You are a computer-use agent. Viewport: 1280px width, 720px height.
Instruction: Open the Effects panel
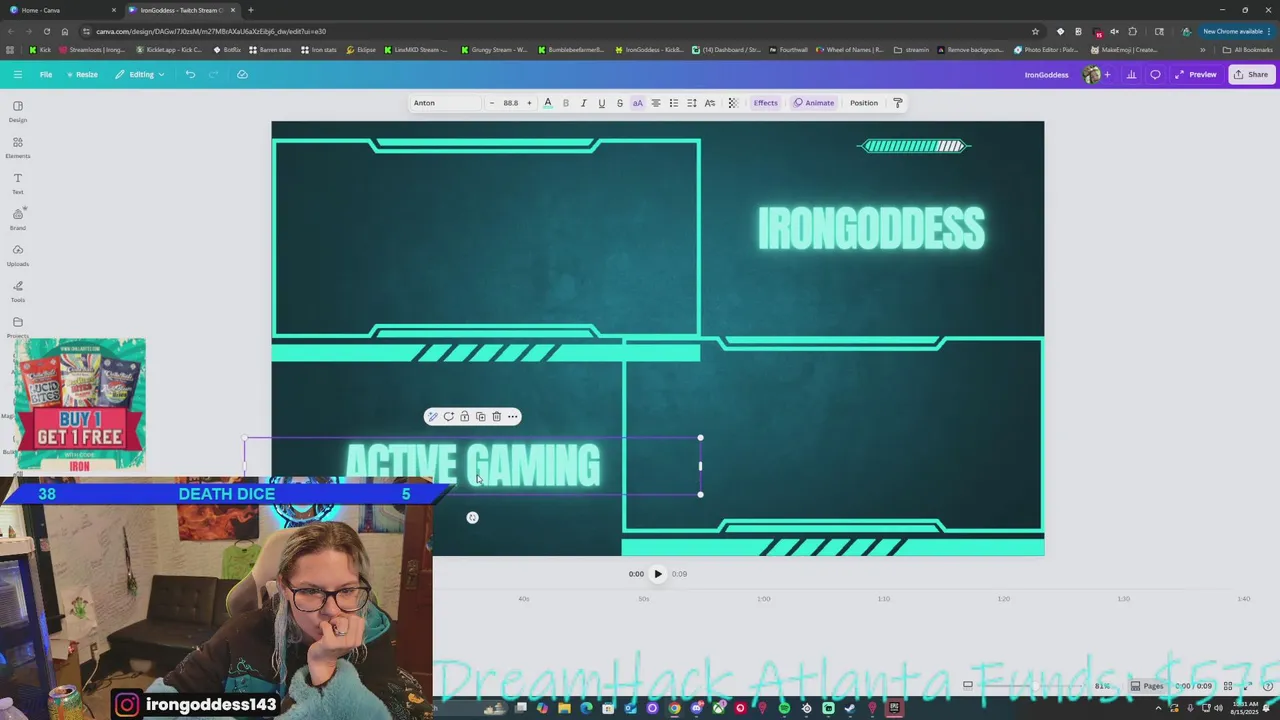click(x=765, y=103)
